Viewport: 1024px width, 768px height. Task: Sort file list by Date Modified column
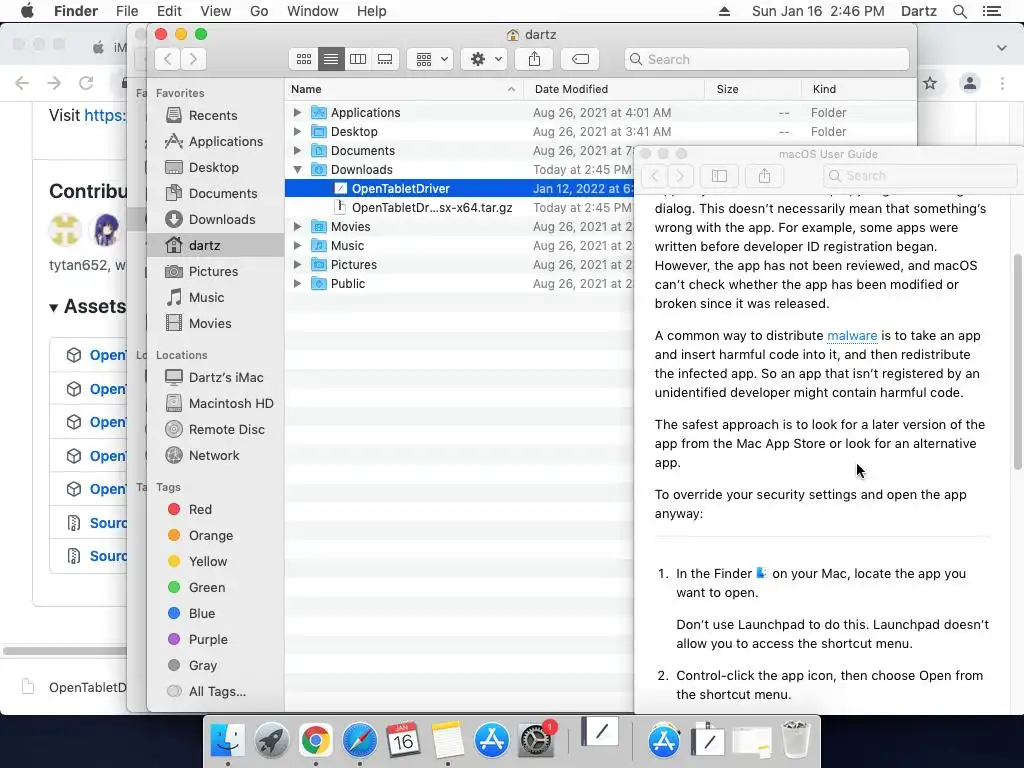coord(614,89)
